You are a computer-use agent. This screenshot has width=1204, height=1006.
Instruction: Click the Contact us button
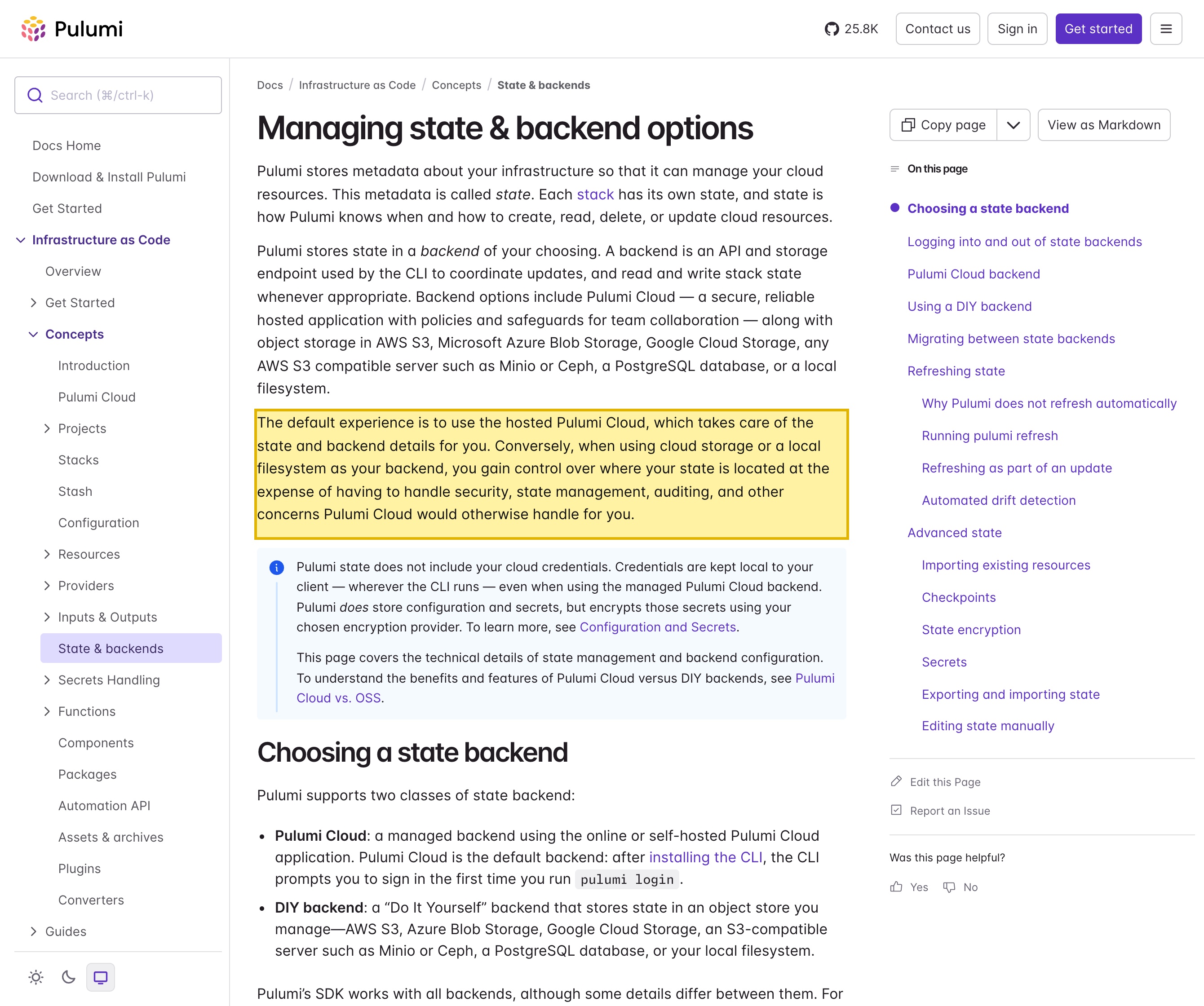click(x=938, y=29)
